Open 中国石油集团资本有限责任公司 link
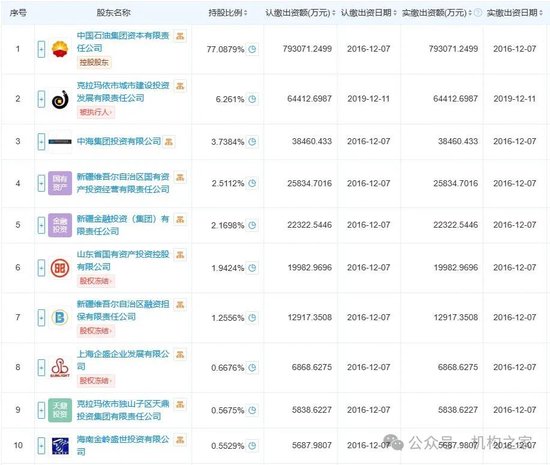Image resolution: width=550 pixels, height=465 pixels. coord(123,42)
